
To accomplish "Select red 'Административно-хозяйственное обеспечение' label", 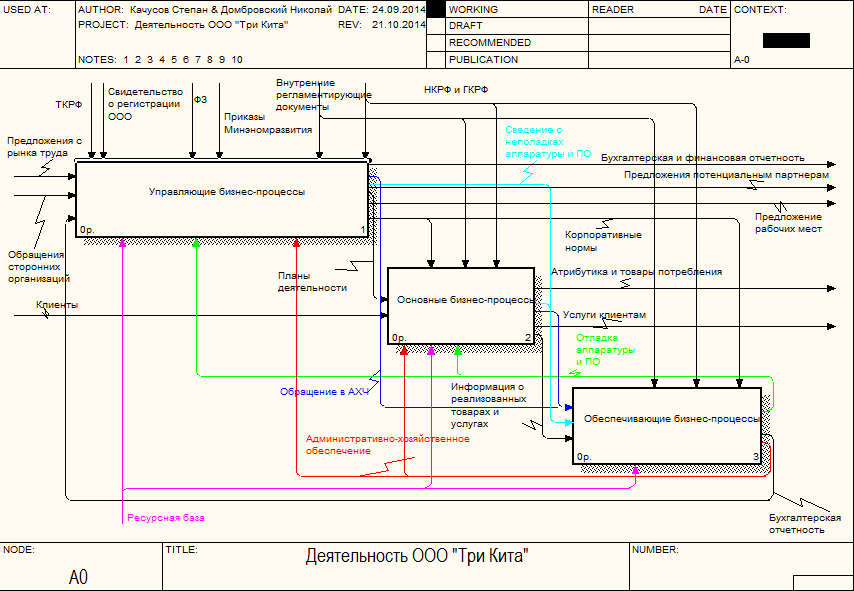I will tap(387, 444).
